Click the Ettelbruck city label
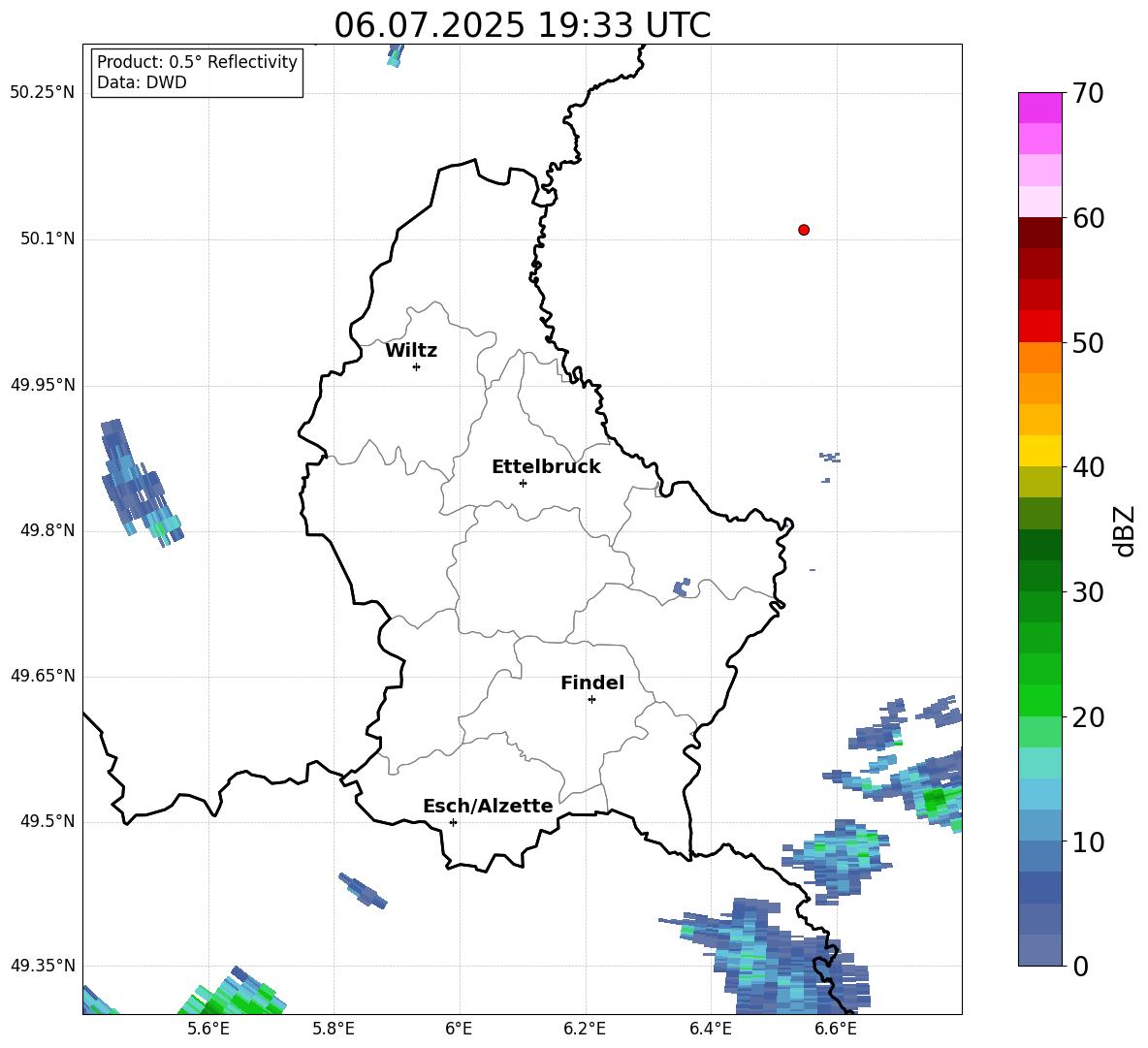 [546, 467]
